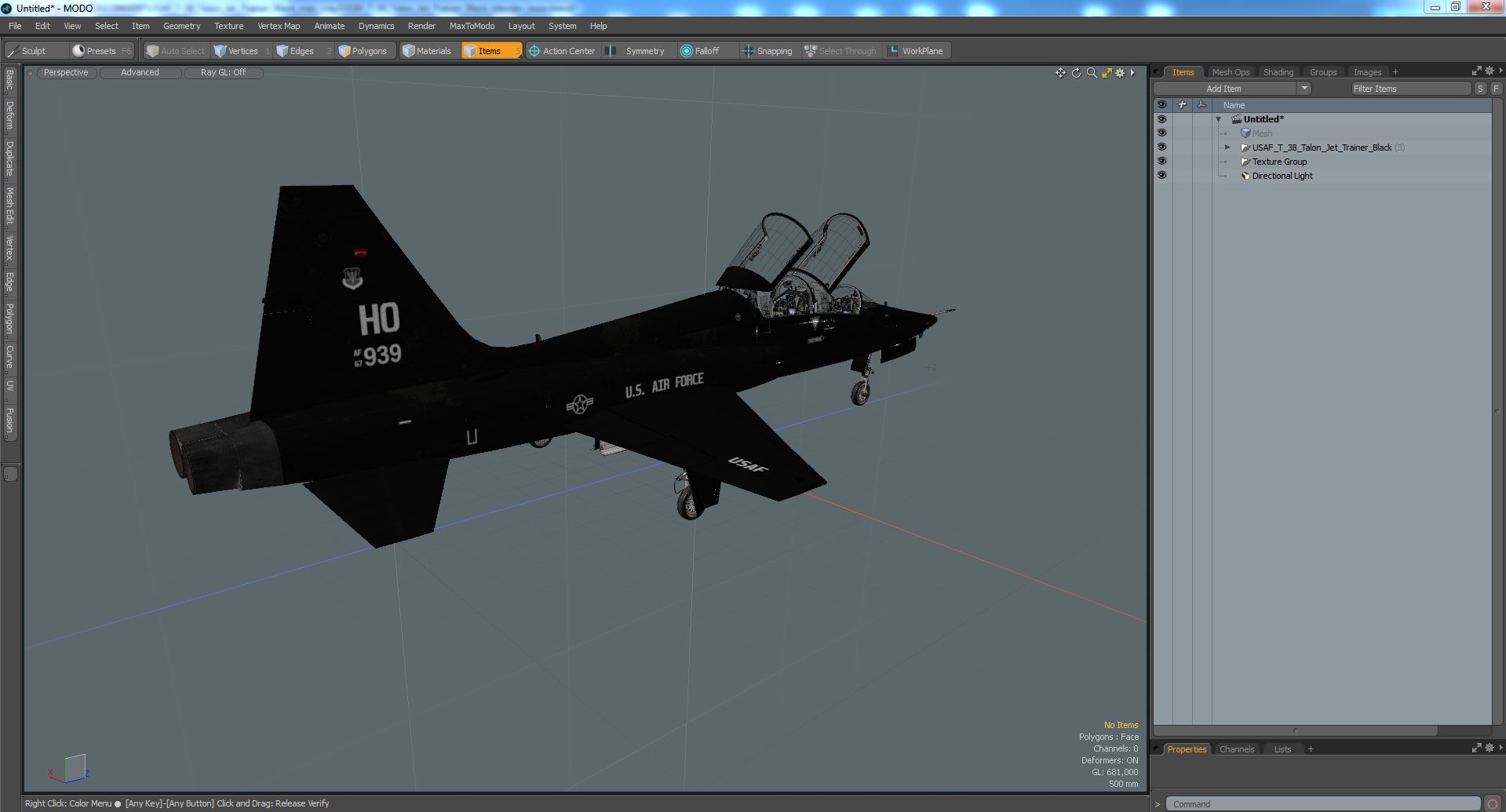This screenshot has height=812, width=1506.
Task: Click the Command input field
Action: pos(1322,804)
